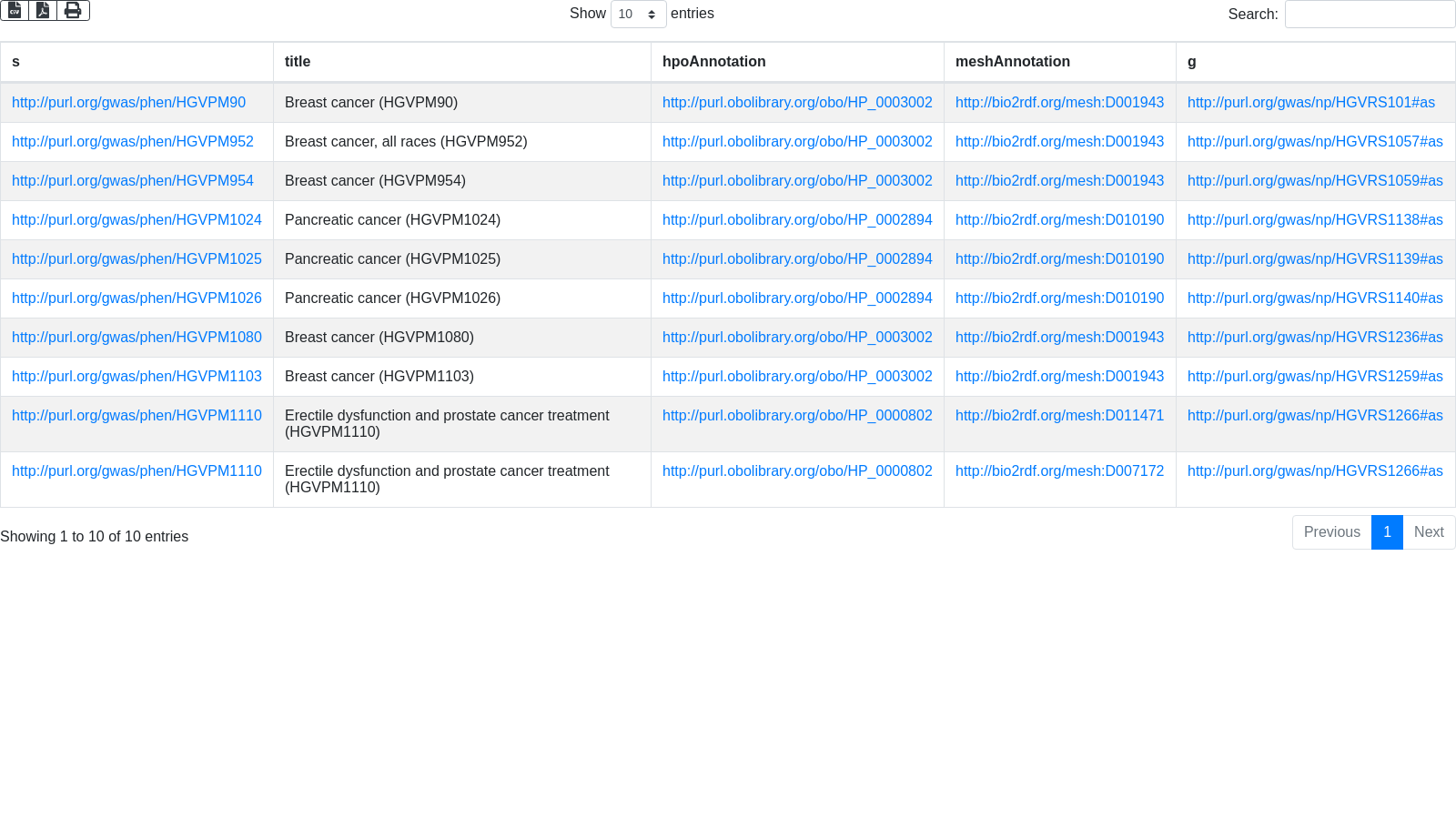Go to the Next page
Image resolution: width=1456 pixels, height=819 pixels.
pos(1428,532)
